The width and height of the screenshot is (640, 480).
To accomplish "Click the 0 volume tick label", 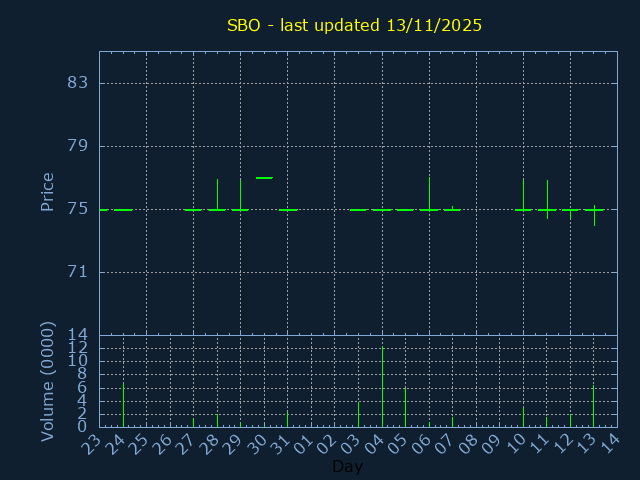I will 83,427.
